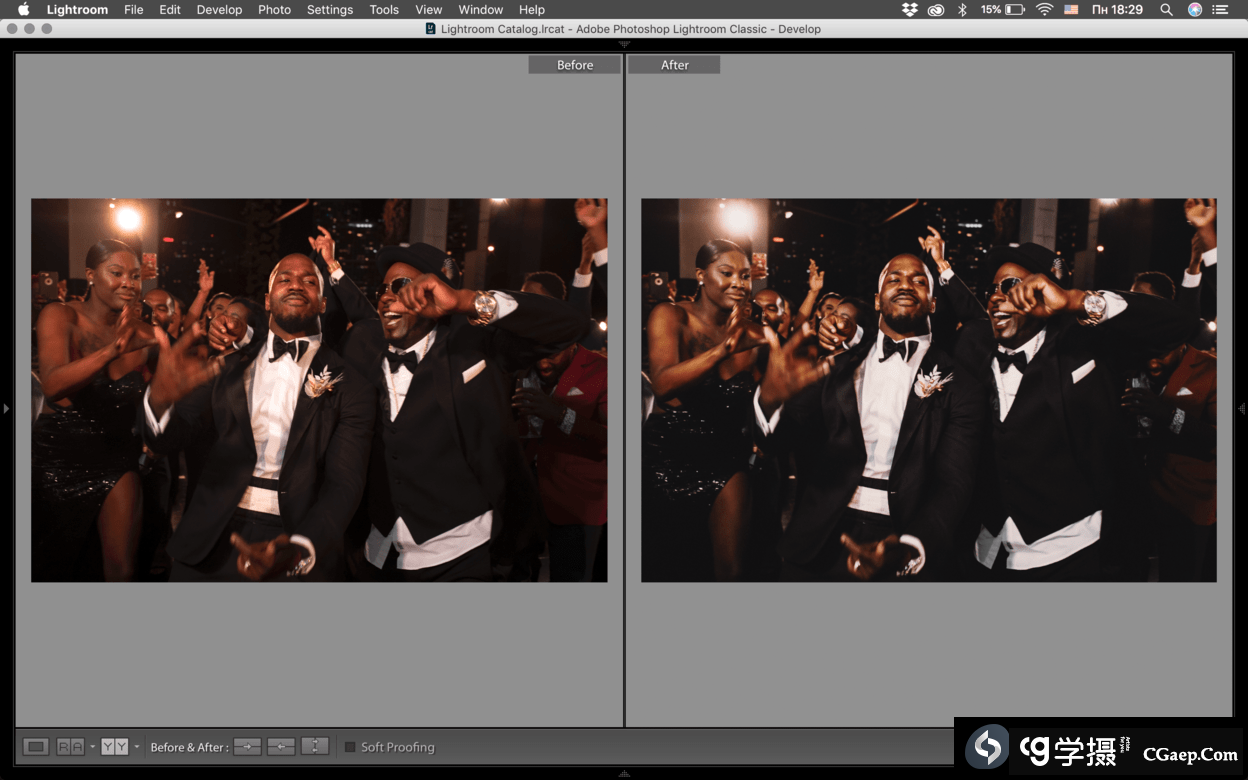1248x780 pixels.
Task: Switch to Loupe view in toolbar
Action: [x=36, y=747]
